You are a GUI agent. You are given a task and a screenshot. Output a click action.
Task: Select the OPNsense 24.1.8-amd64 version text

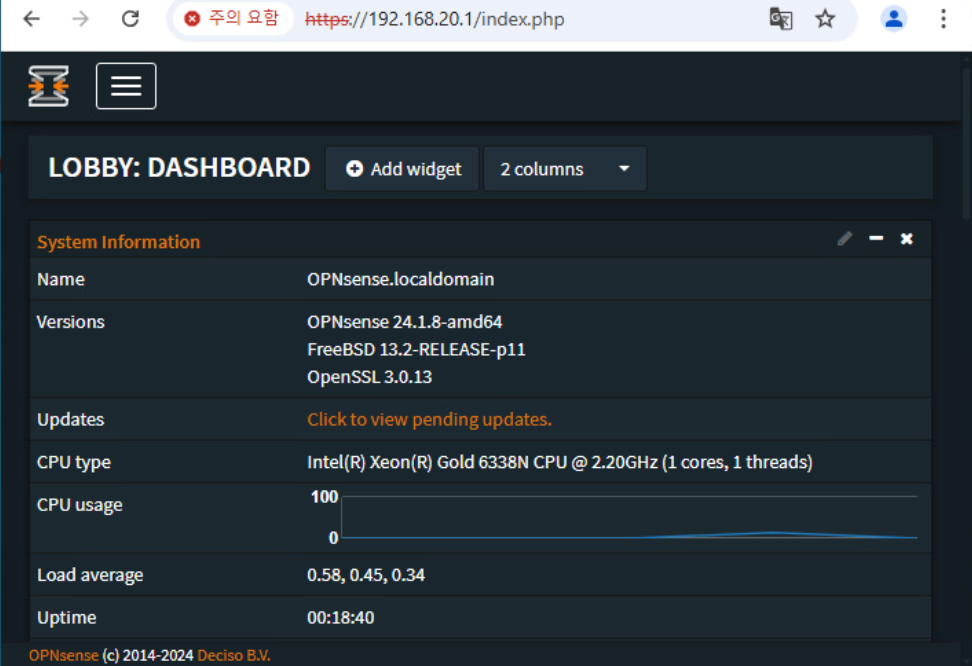(404, 322)
